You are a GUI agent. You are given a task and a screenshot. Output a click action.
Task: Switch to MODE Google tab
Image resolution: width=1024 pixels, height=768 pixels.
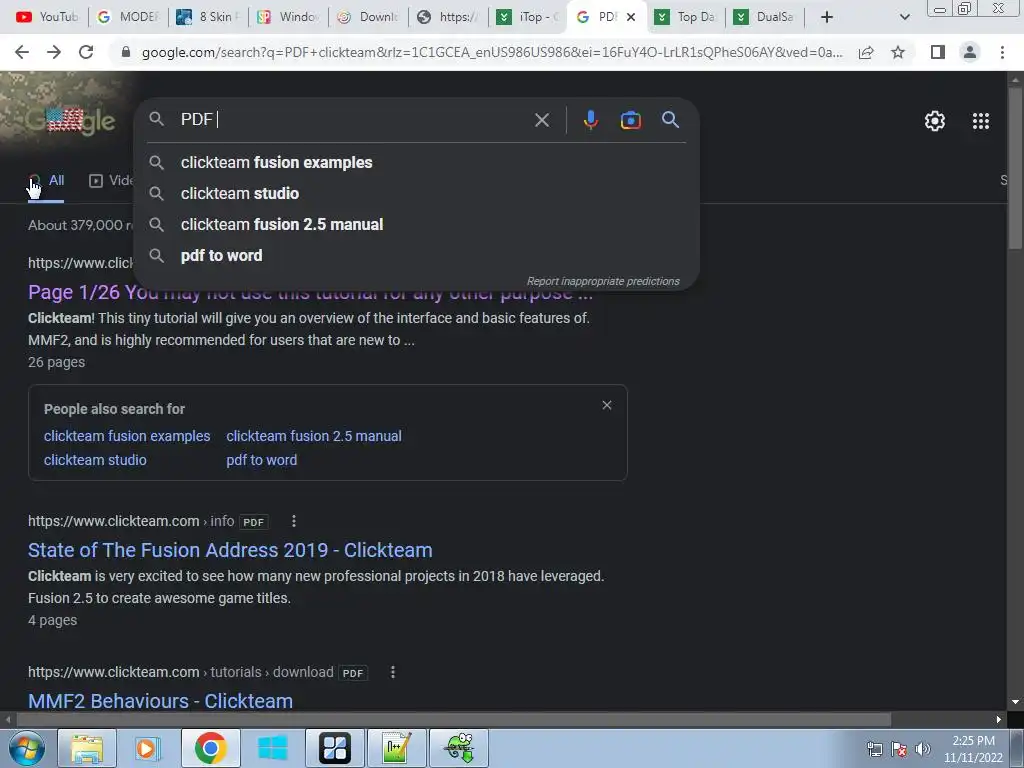point(127,17)
